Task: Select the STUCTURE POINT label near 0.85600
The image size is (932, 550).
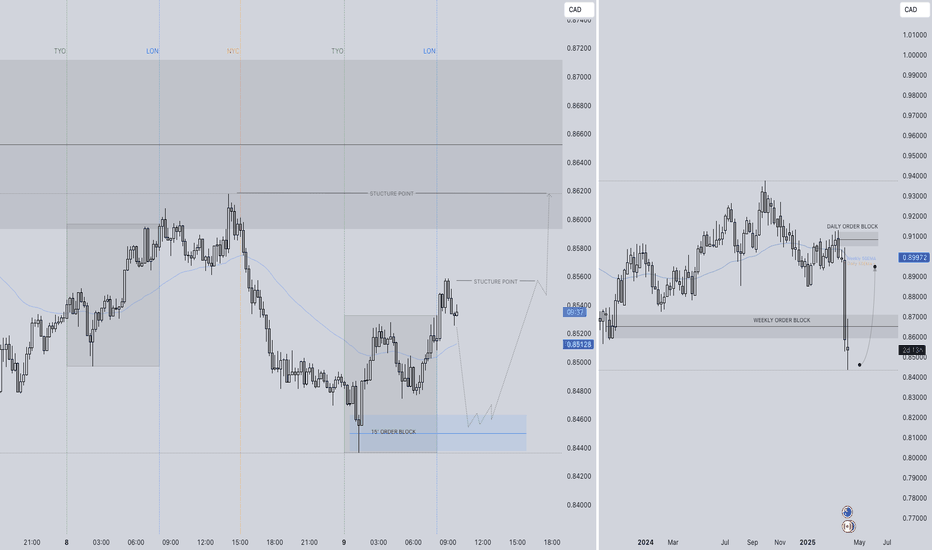Action: pyautogui.click(x=496, y=281)
